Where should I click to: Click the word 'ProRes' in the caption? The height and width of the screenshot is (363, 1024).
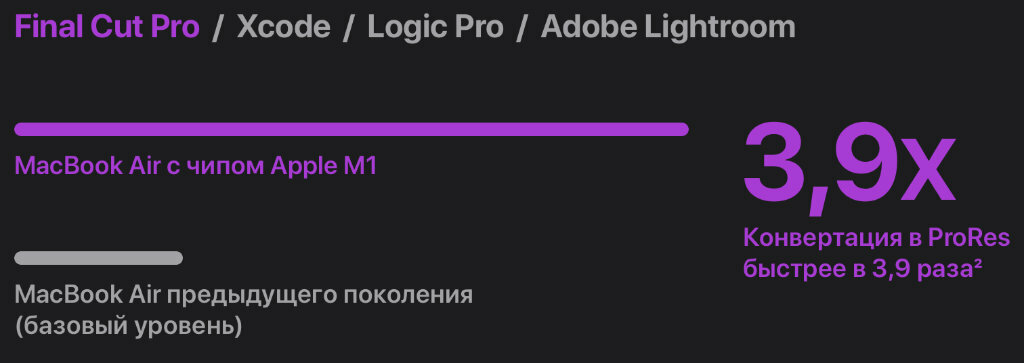pos(969,238)
